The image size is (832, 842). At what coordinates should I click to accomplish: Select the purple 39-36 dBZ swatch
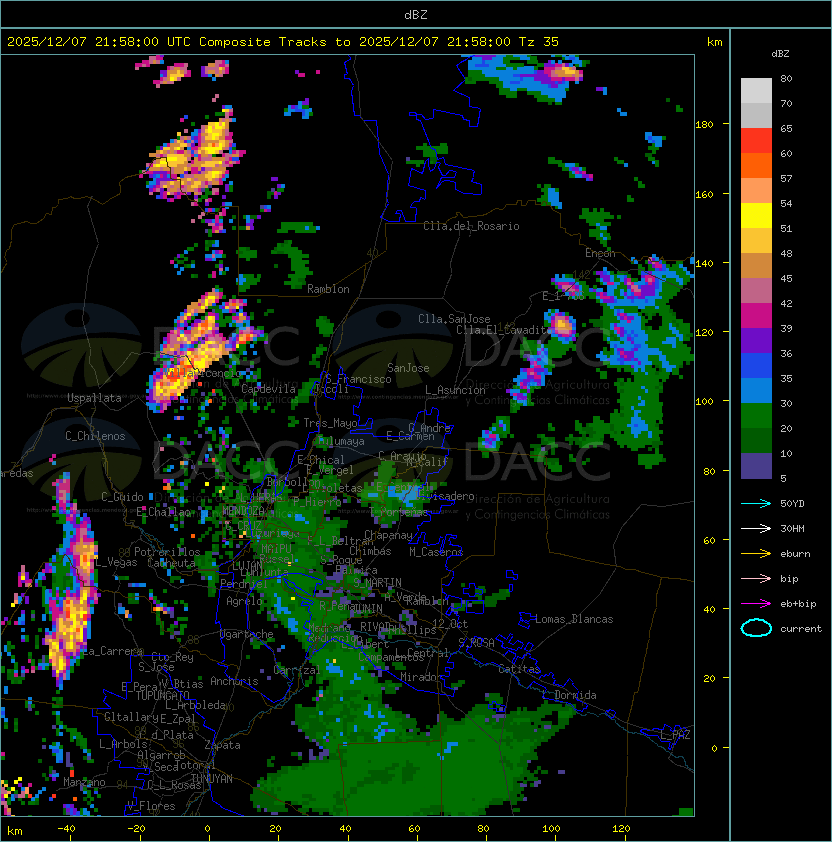pos(756,340)
